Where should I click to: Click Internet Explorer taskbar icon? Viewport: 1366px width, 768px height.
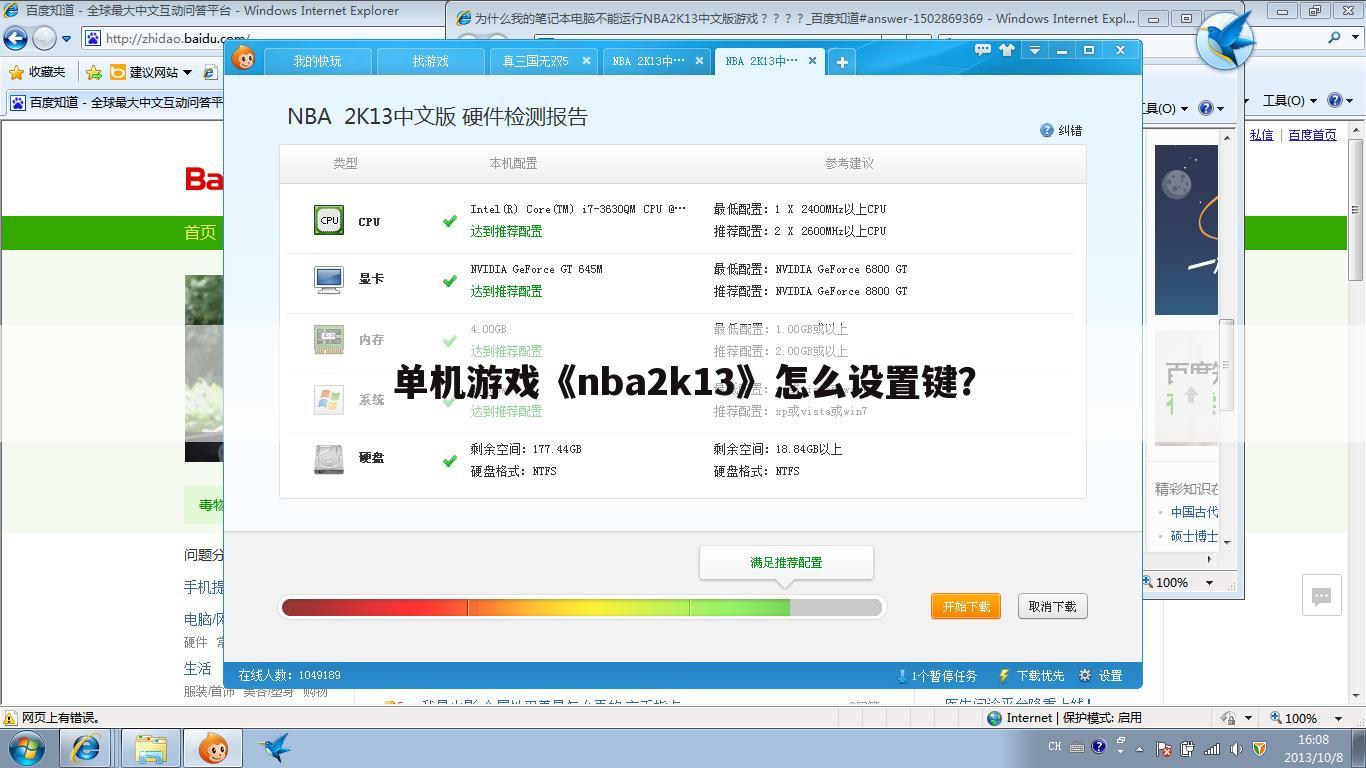(x=86, y=748)
